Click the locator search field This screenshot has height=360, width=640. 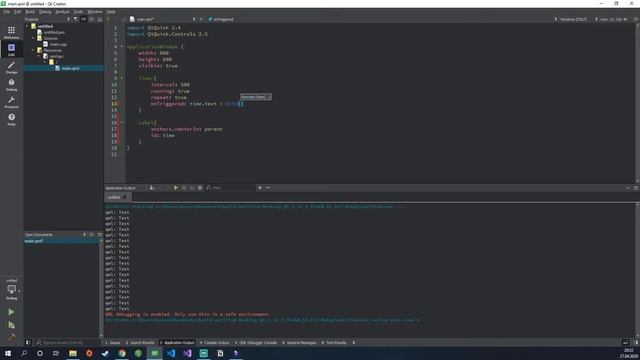67,342
